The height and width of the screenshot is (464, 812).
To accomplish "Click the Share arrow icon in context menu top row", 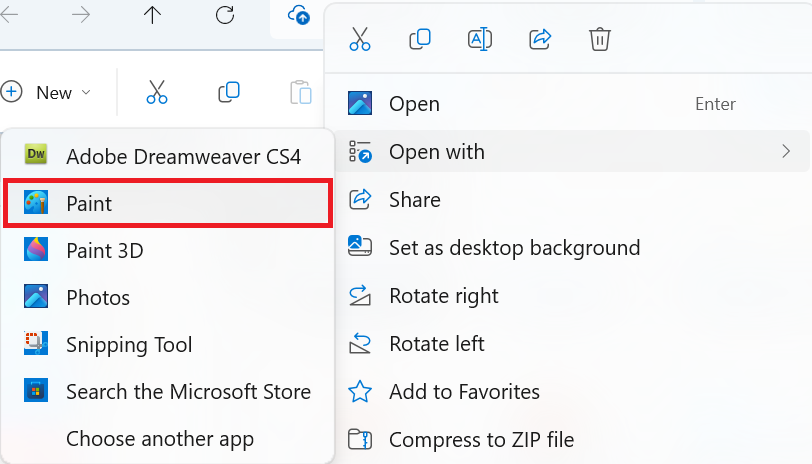I will point(540,40).
